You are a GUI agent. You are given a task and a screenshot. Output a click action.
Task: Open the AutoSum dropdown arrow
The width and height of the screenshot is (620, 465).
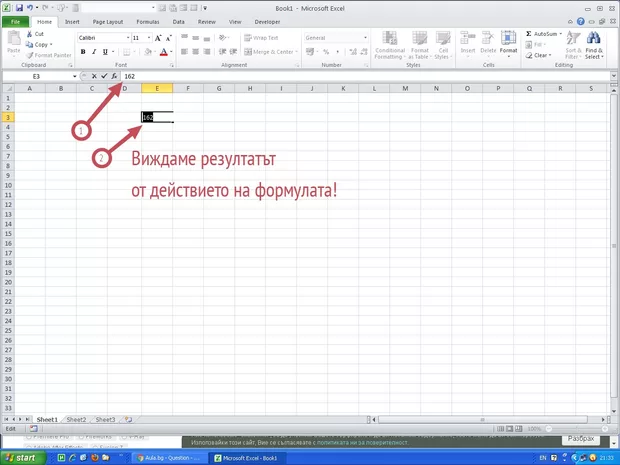pos(560,34)
